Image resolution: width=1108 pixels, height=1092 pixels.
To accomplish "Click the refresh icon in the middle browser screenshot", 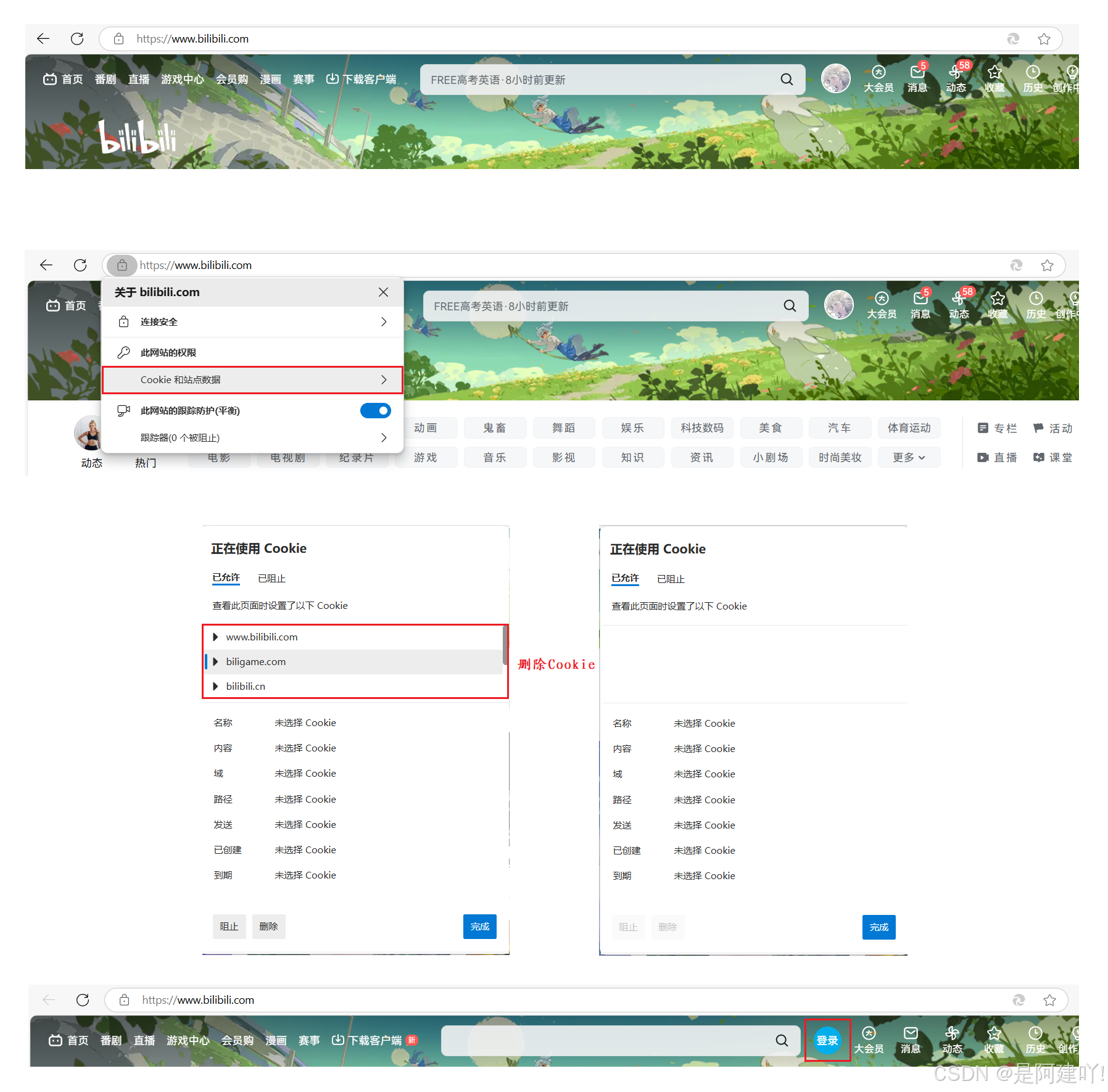I will coord(80,265).
